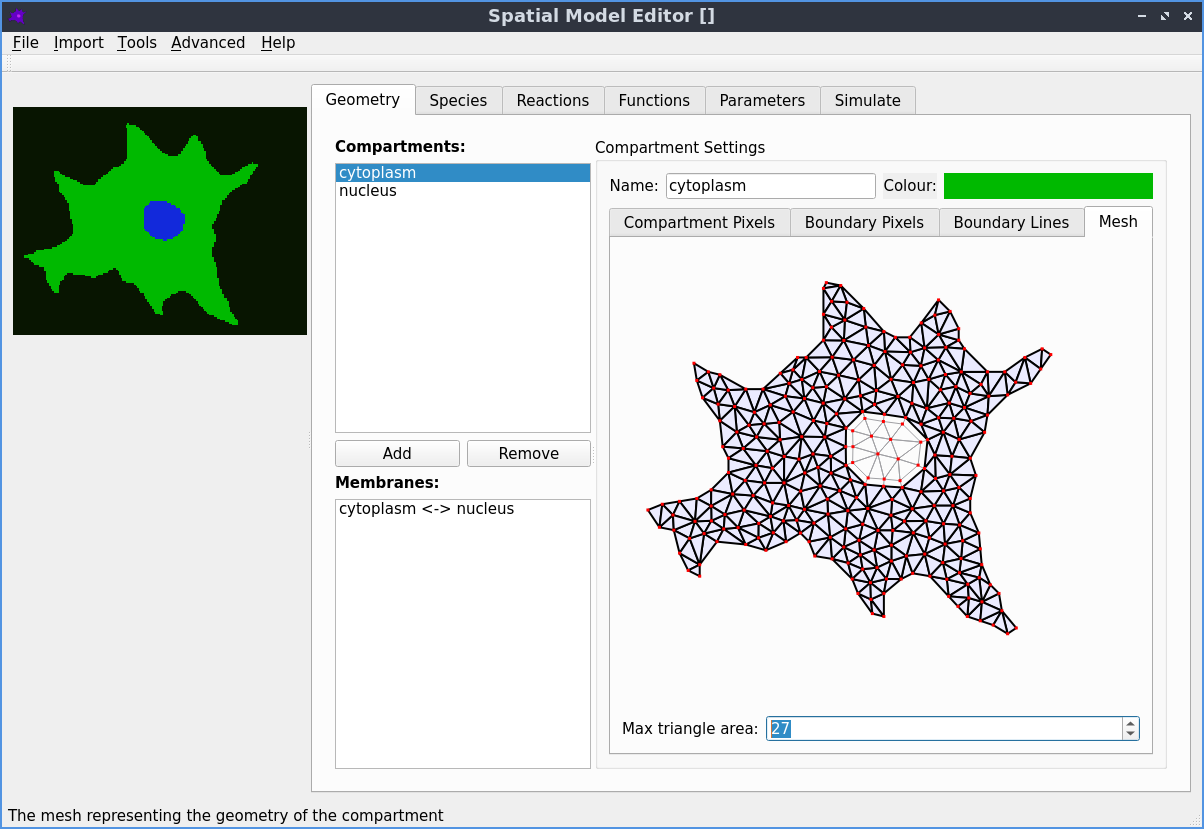Click the green compartment Colour swatch
Image resolution: width=1204 pixels, height=829 pixels.
click(x=1047, y=186)
